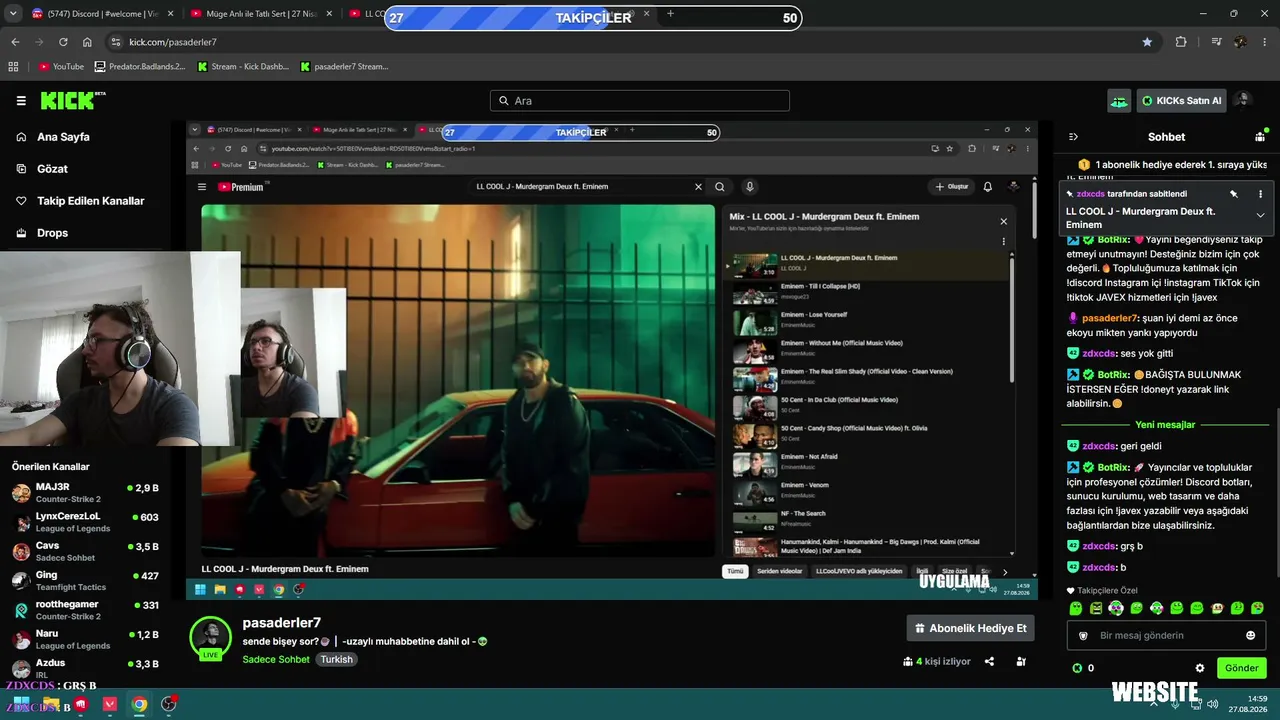Show hidden system tray icons
This screenshot has width=1280, height=720.
[x=1155, y=704]
